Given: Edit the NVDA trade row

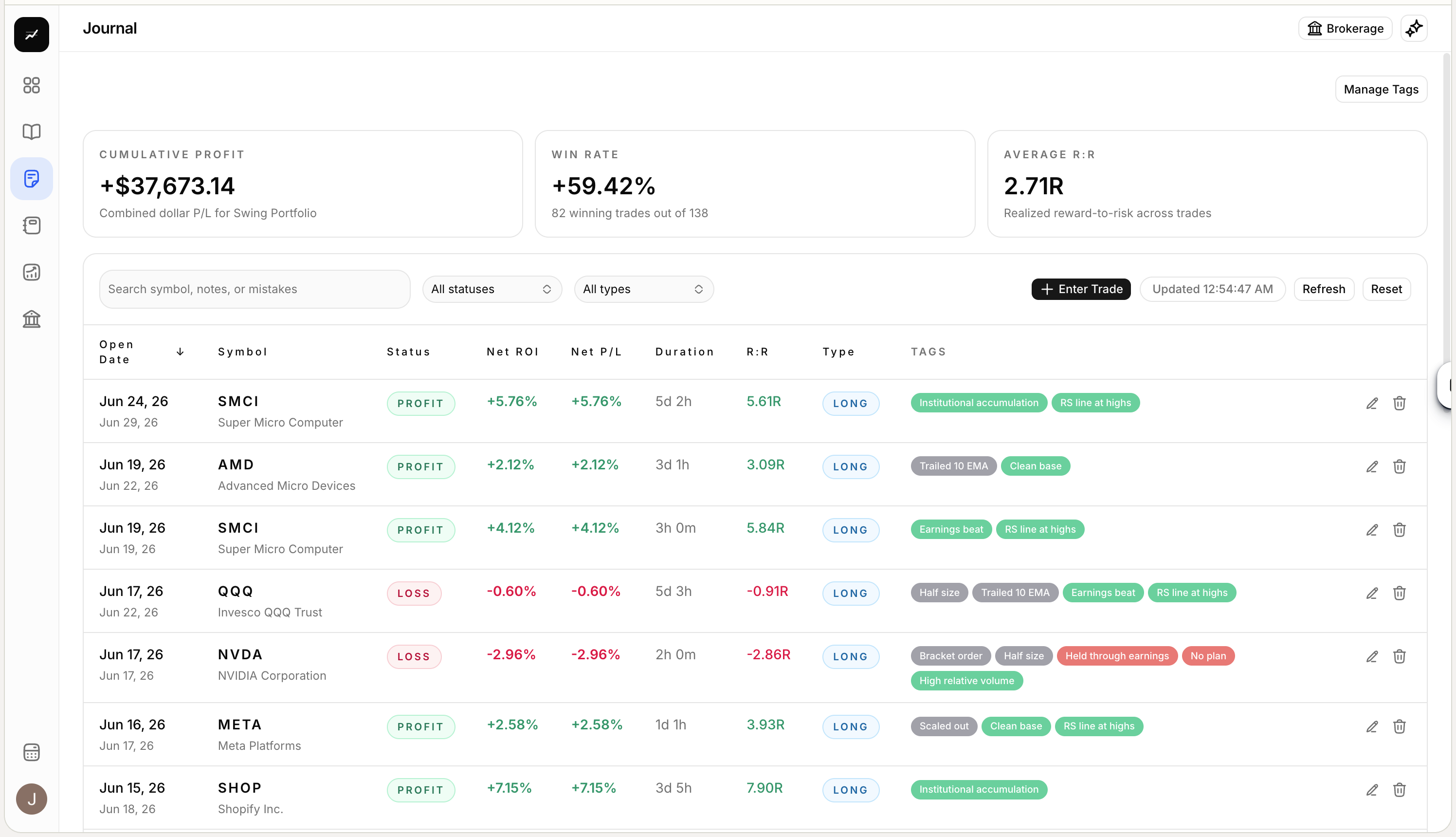Looking at the screenshot, I should point(1372,656).
